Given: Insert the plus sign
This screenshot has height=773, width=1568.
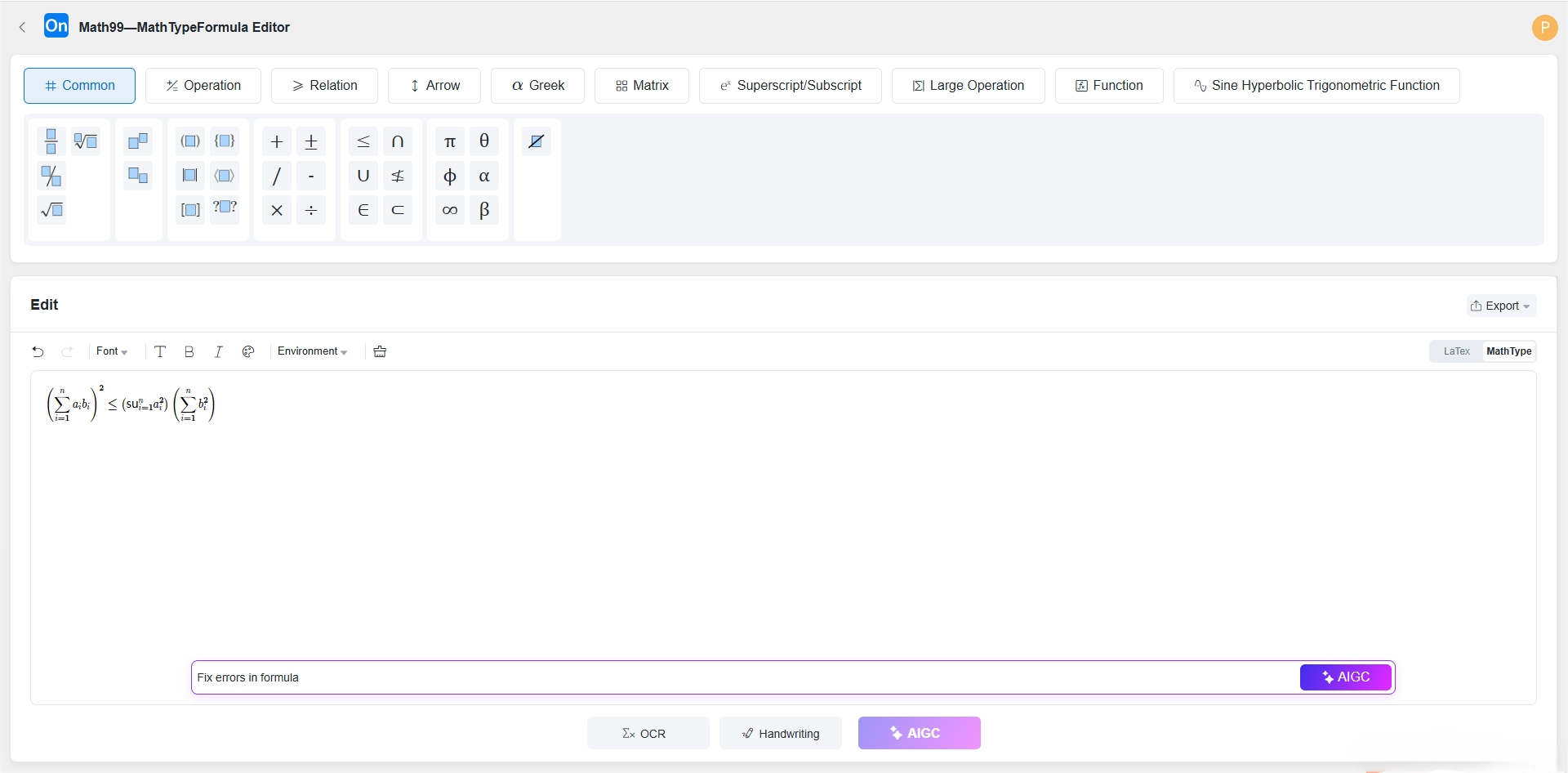Looking at the screenshot, I should tap(277, 141).
